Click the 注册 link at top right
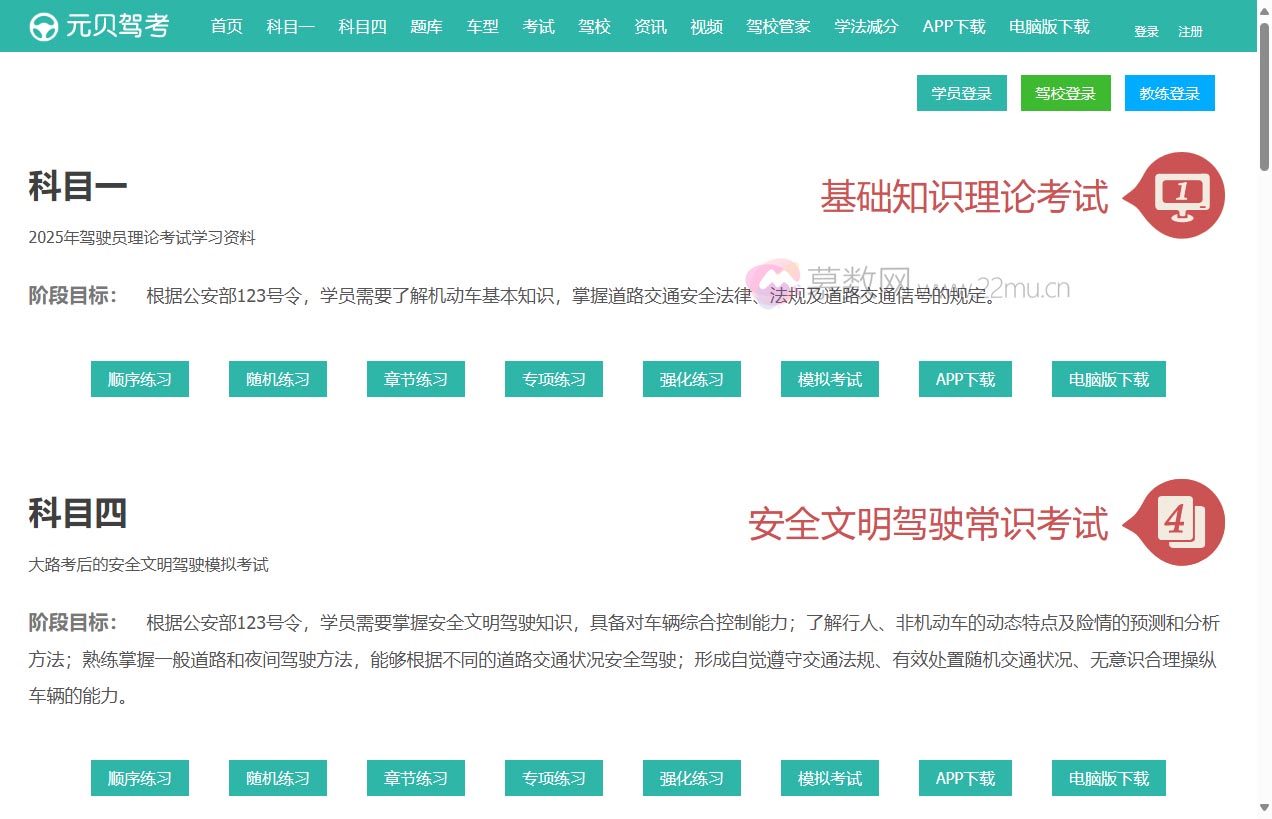This screenshot has width=1272, height=819. (x=1190, y=32)
